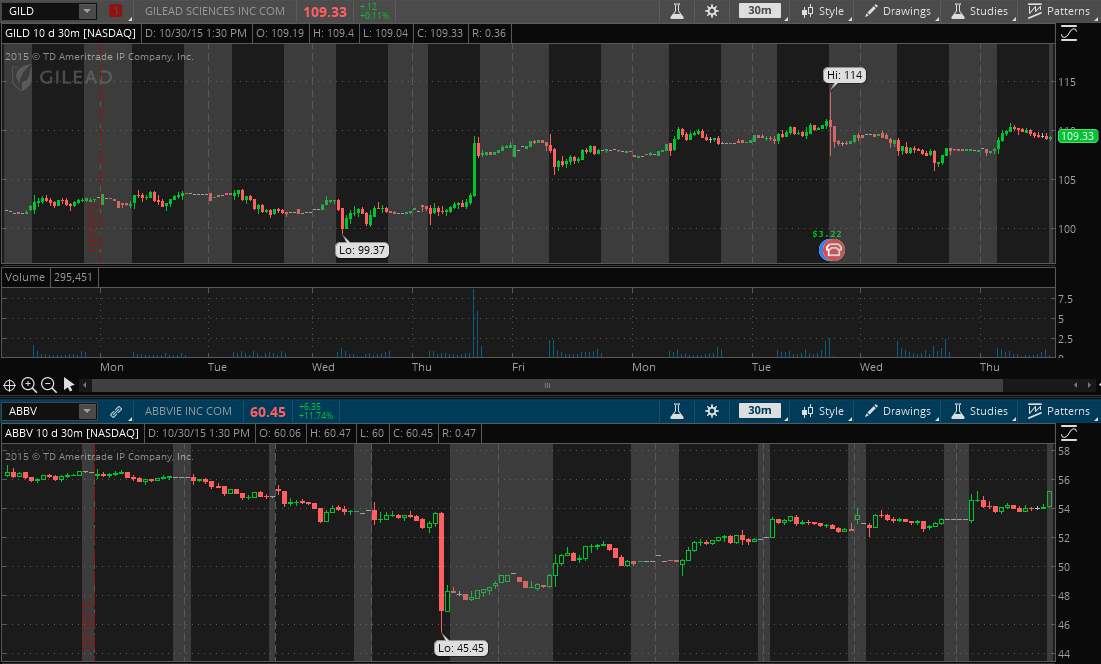Viewport: 1101px width, 664px height.
Task: Click the zoom out magnifier icon
Action: 48,385
